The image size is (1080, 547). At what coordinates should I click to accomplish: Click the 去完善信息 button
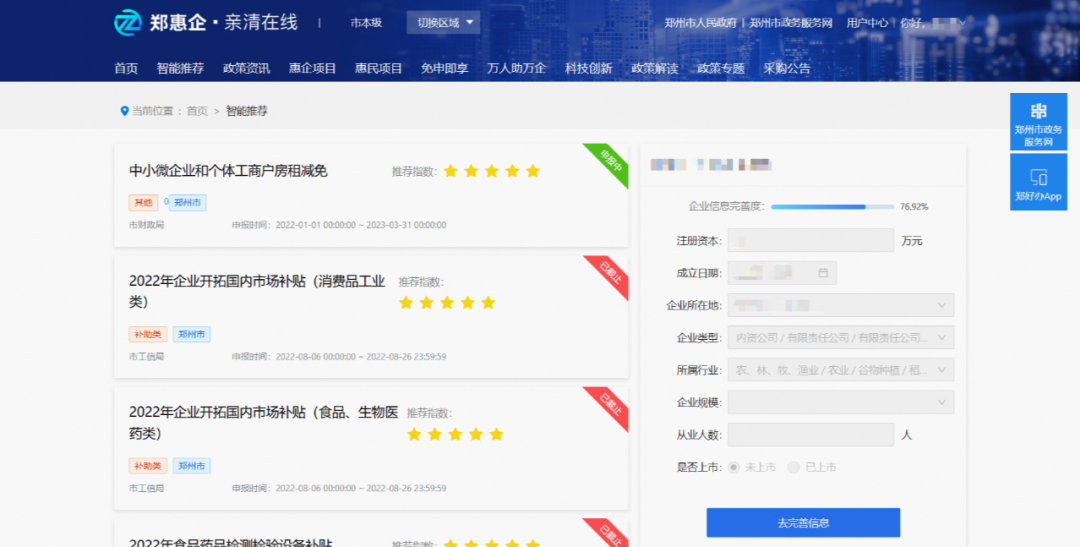pos(803,522)
